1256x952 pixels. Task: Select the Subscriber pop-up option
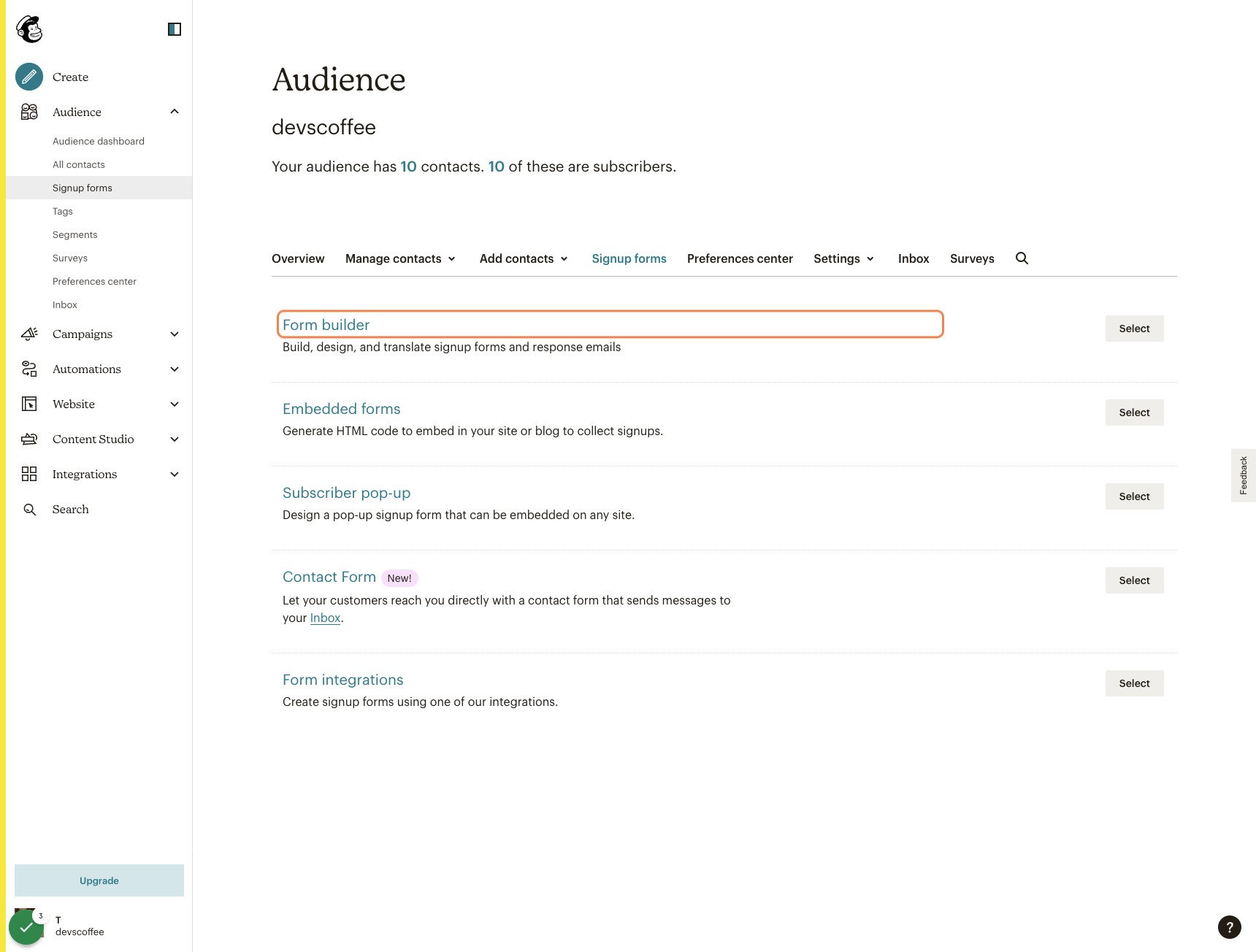point(1134,496)
